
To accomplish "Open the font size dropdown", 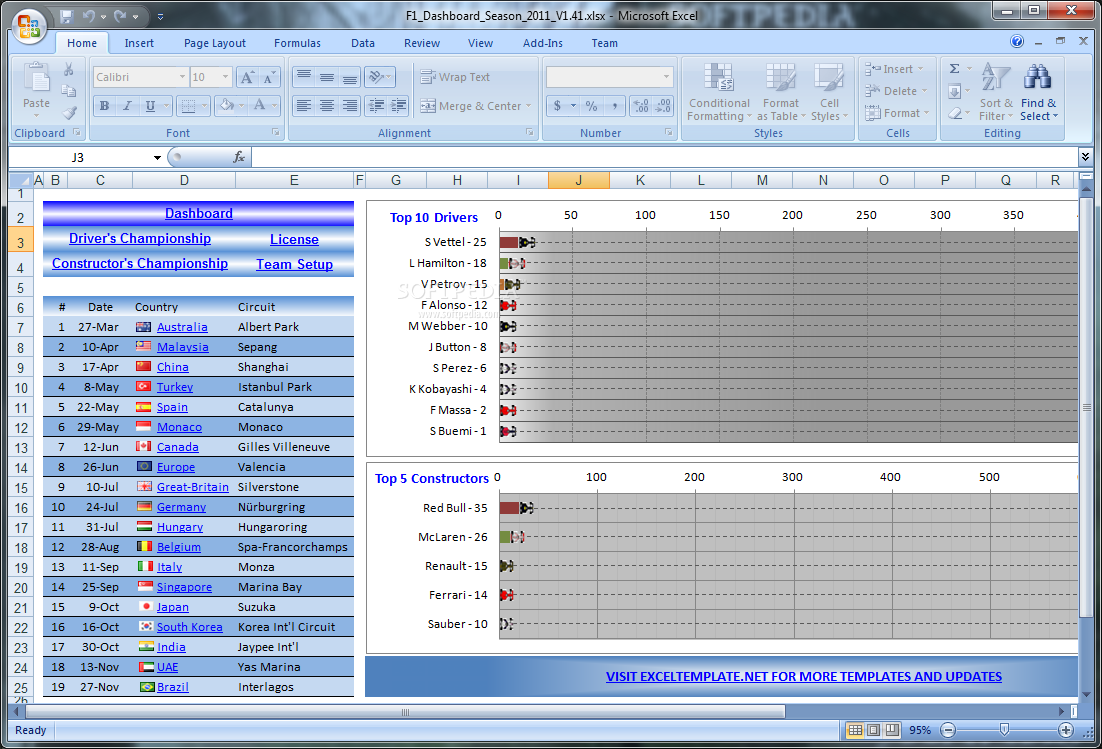I will 226,77.
